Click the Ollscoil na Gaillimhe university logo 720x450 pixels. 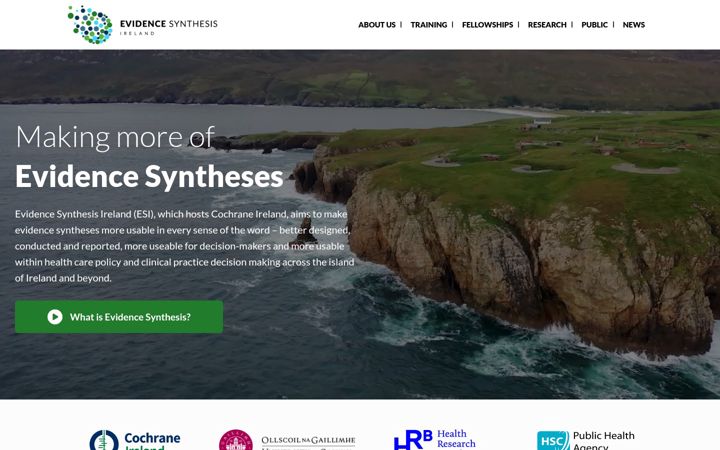coord(287,440)
